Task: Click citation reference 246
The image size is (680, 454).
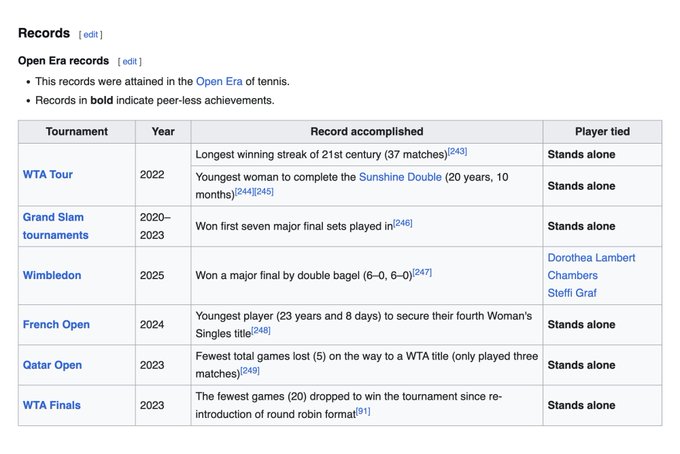Action: [402, 223]
